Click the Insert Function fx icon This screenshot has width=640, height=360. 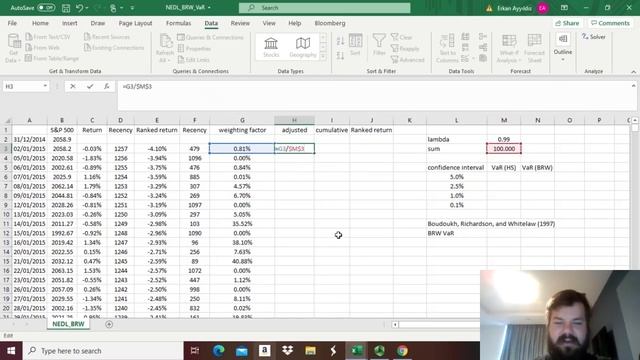click(x=107, y=86)
